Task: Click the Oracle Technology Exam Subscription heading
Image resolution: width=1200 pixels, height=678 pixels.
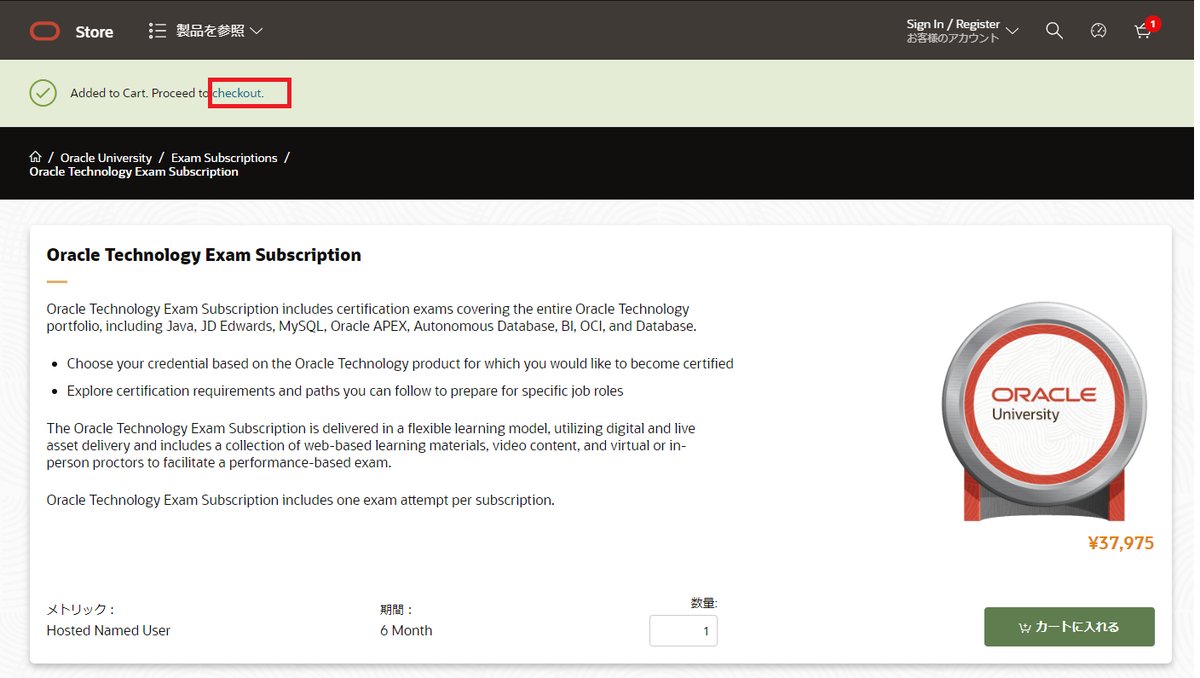Action: tap(204, 255)
